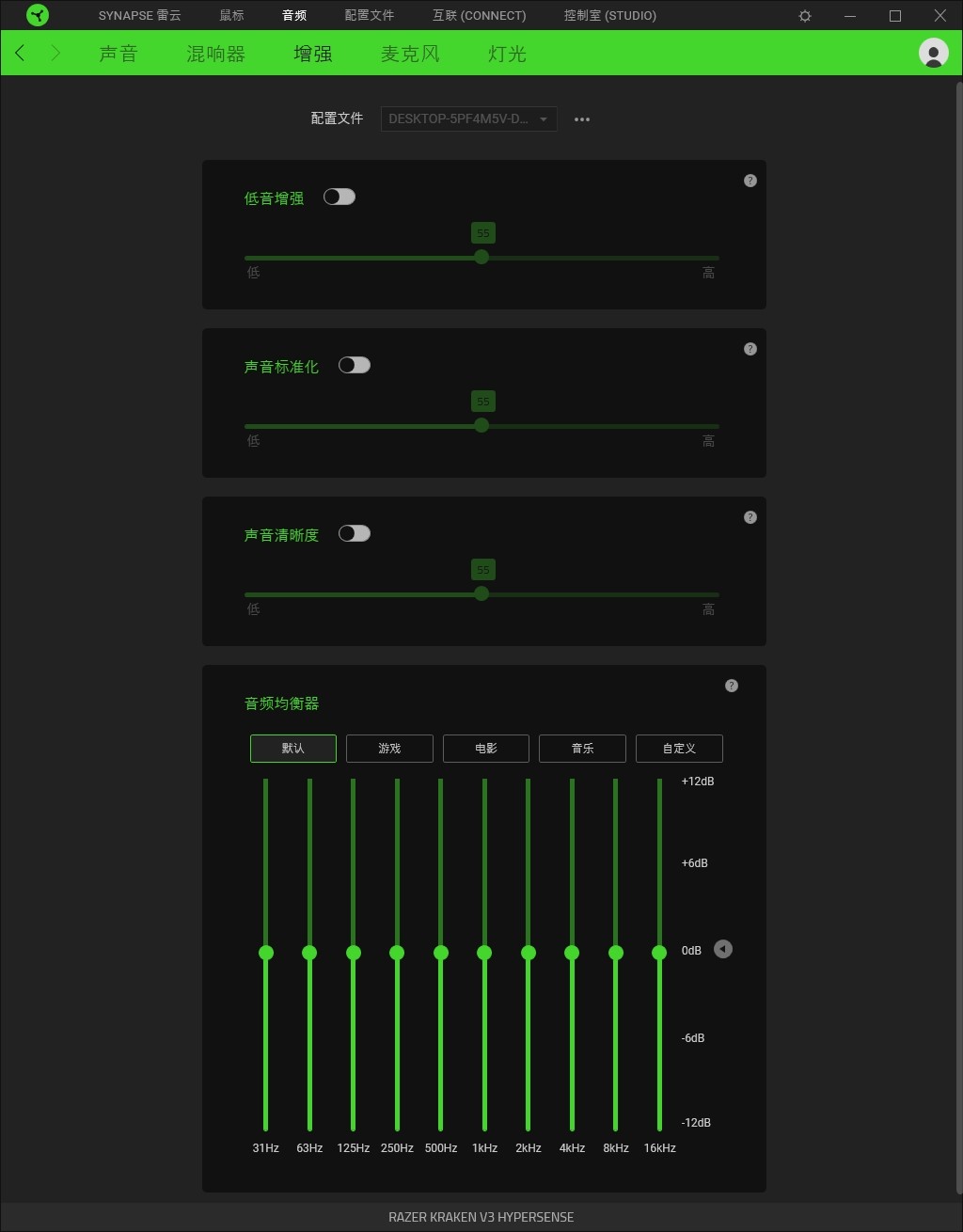Open the 控制室 (STUDIO) tab
Viewport: 963px width, 1232px height.
(x=610, y=16)
